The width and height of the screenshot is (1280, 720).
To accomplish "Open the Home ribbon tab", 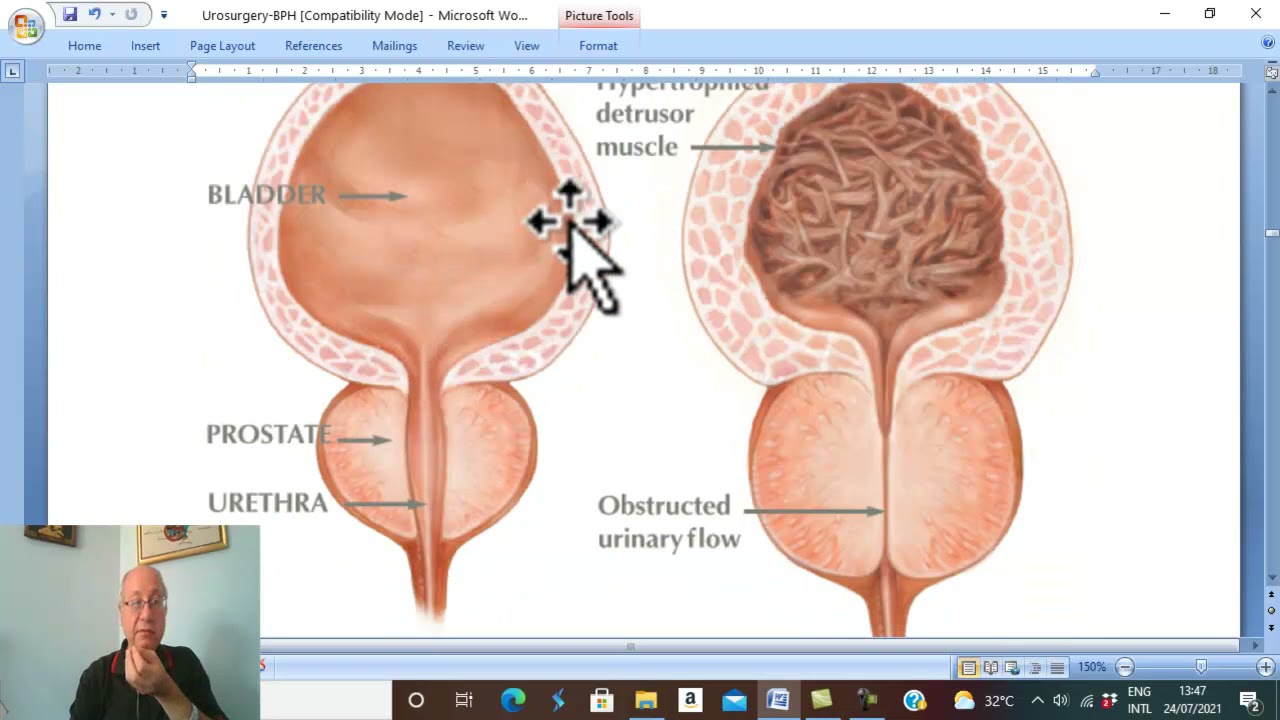I will coord(84,46).
